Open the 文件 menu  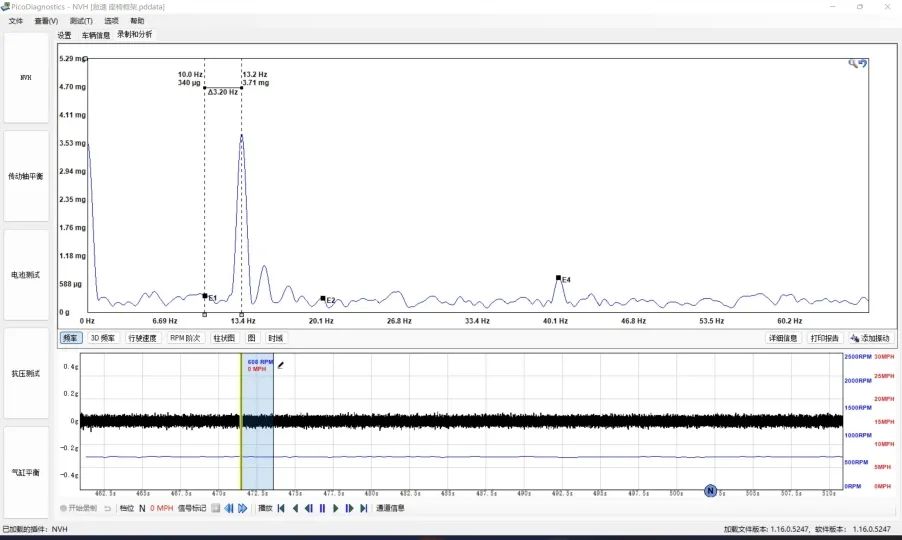[x=16, y=21]
